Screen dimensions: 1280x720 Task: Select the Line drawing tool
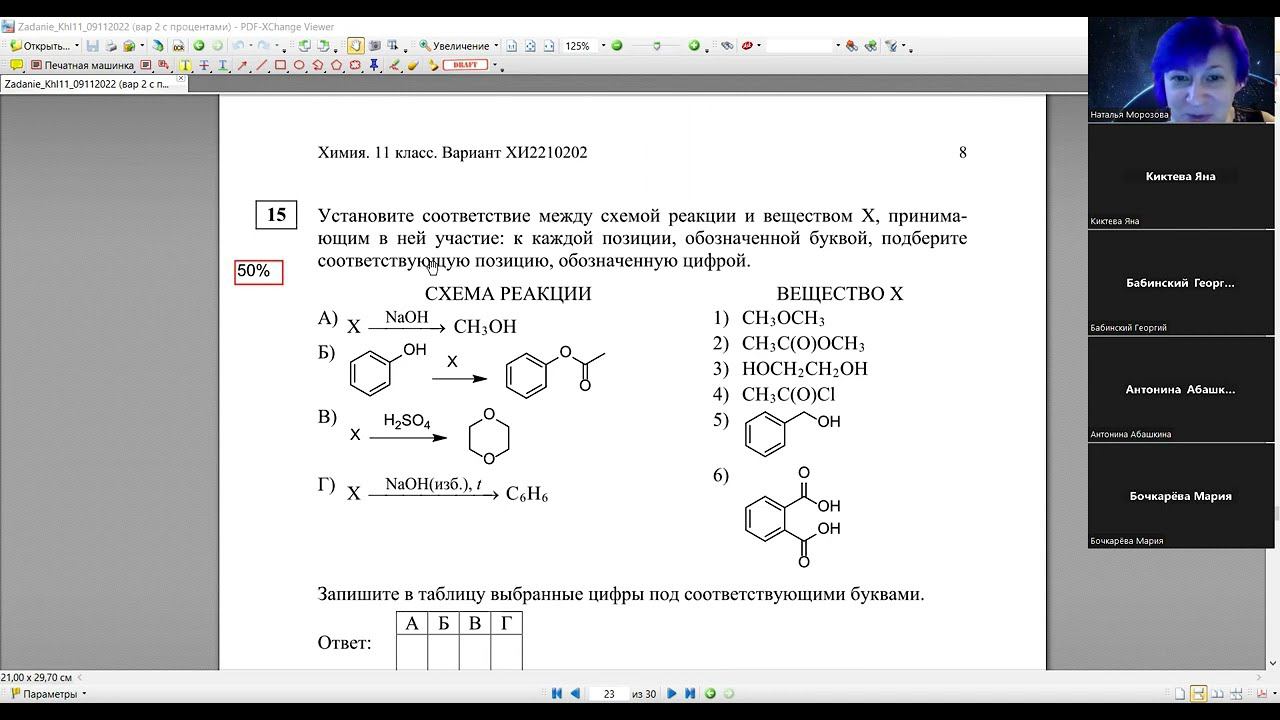[x=261, y=65]
